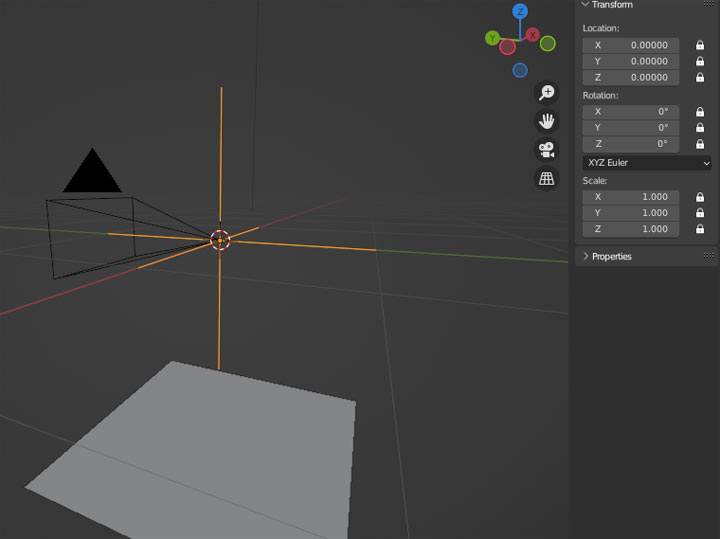
Task: Toggle lock for Rotation X
Action: [x=700, y=112]
